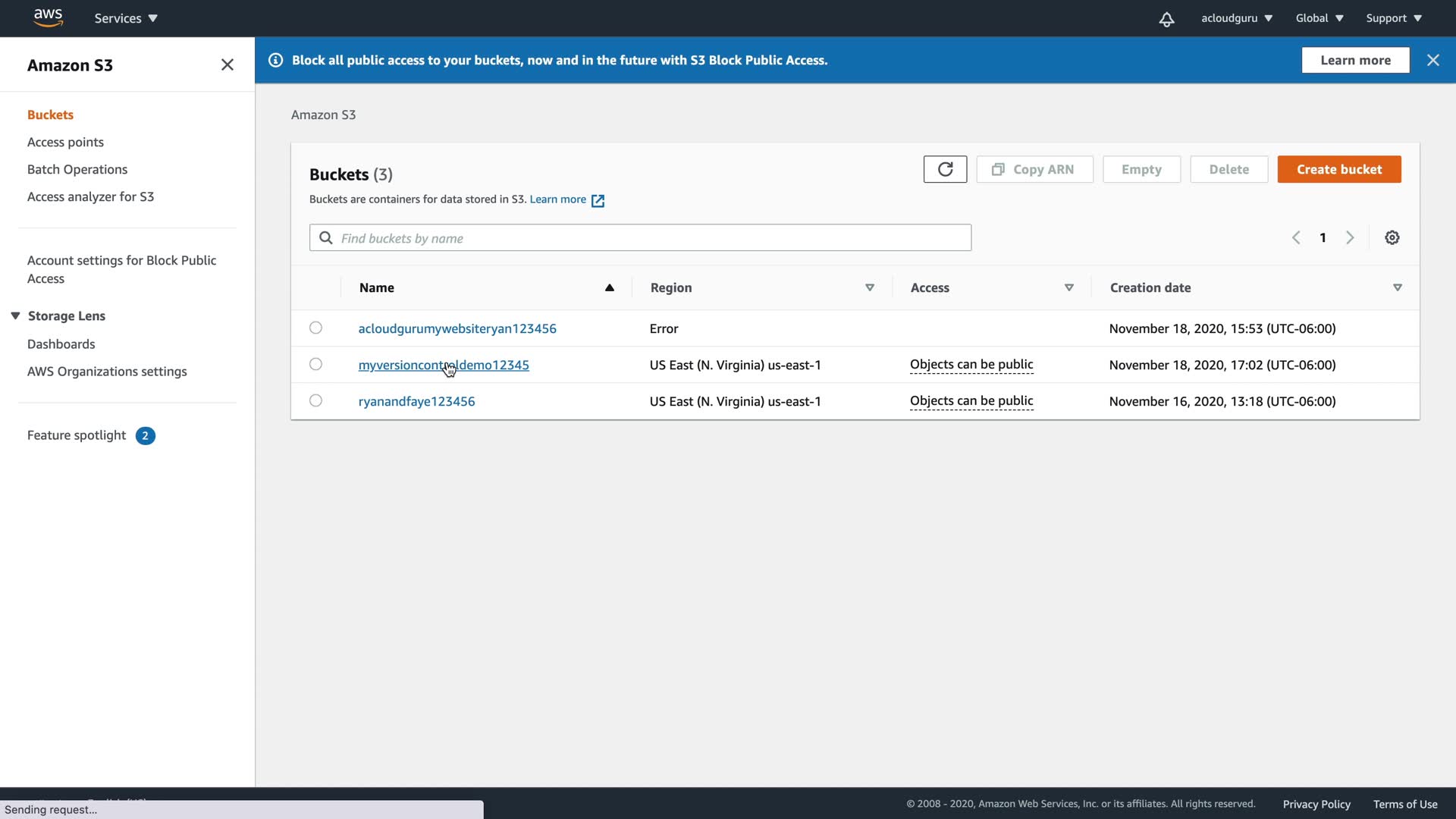Open the ryanandfaye123456 bucket link
Viewport: 1456px width, 819px height.
(416, 401)
